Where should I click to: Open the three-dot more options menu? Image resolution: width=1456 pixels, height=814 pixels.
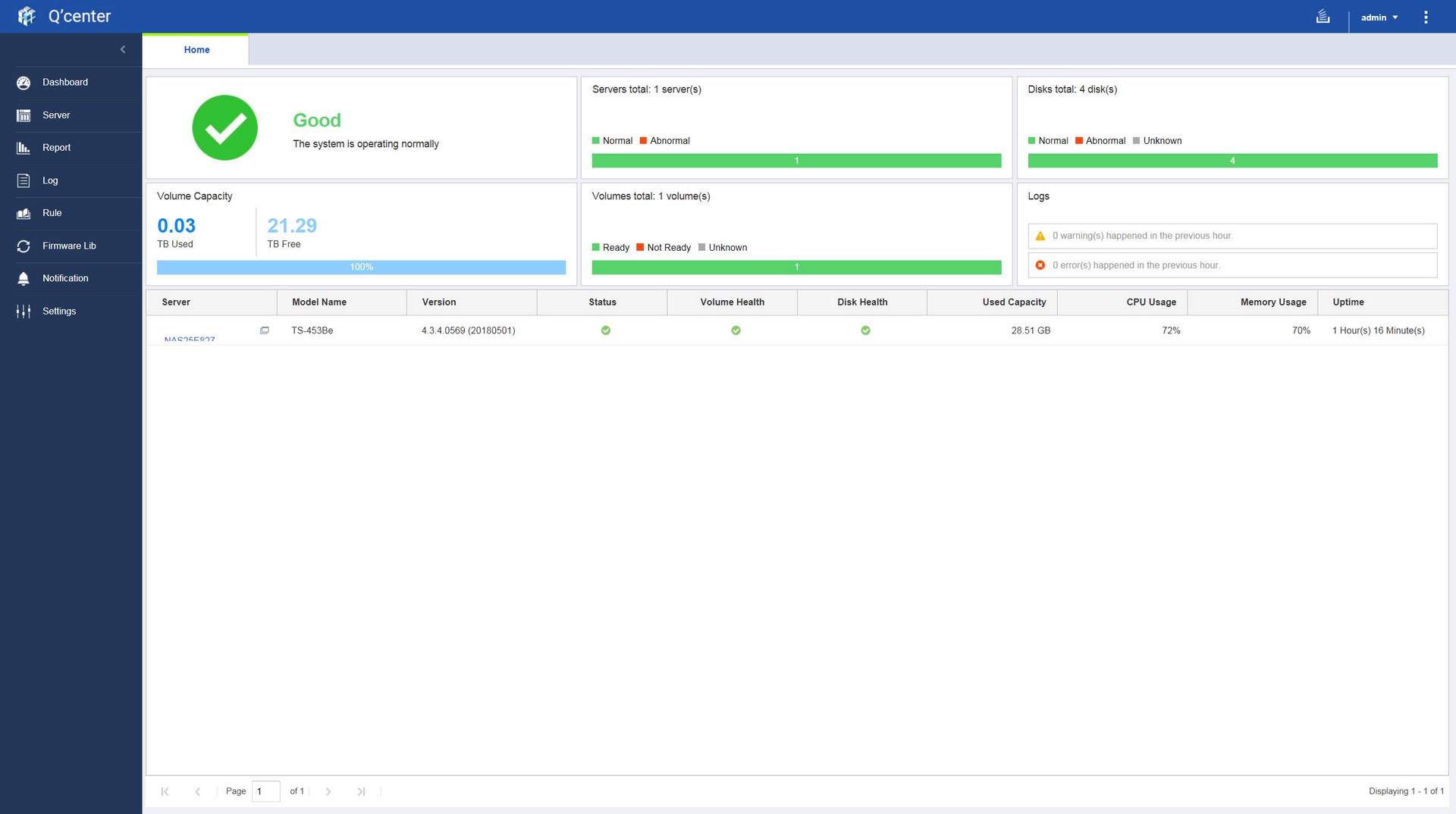(1426, 17)
